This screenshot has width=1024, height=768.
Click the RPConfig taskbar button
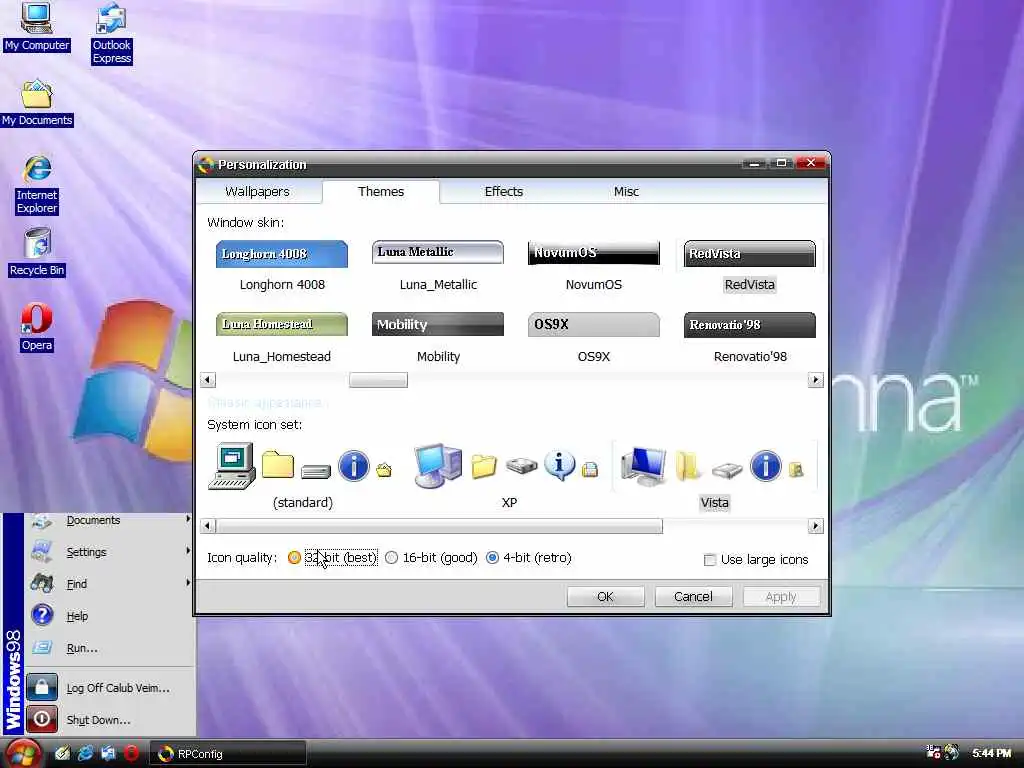[x=227, y=754]
